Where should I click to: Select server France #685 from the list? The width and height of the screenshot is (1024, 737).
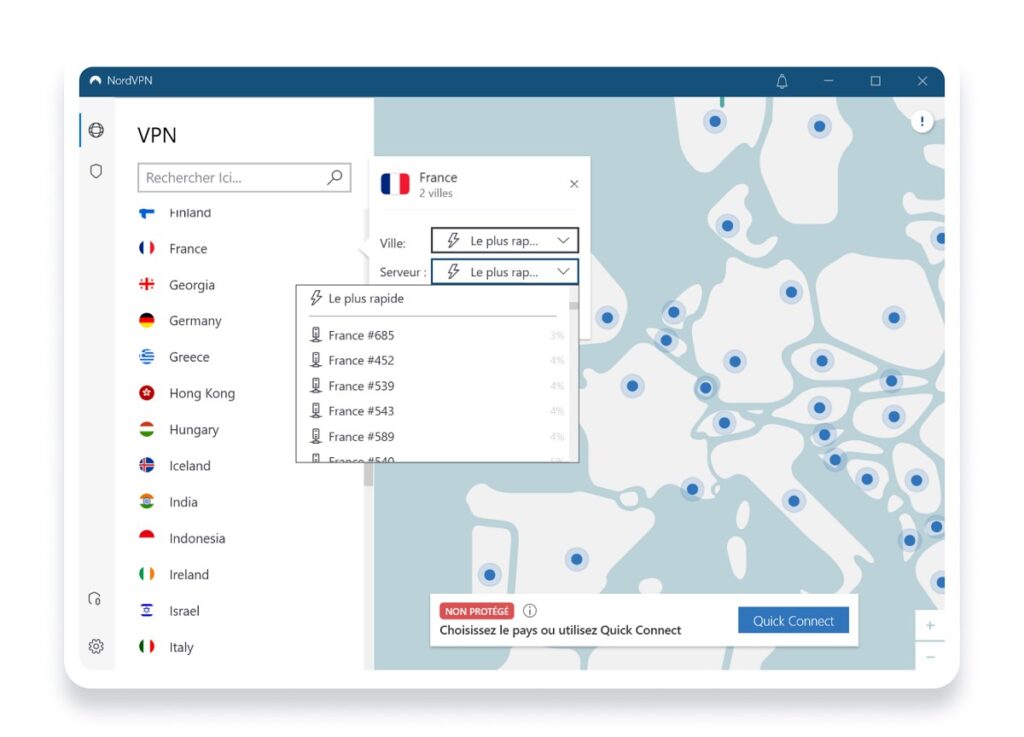[360, 335]
